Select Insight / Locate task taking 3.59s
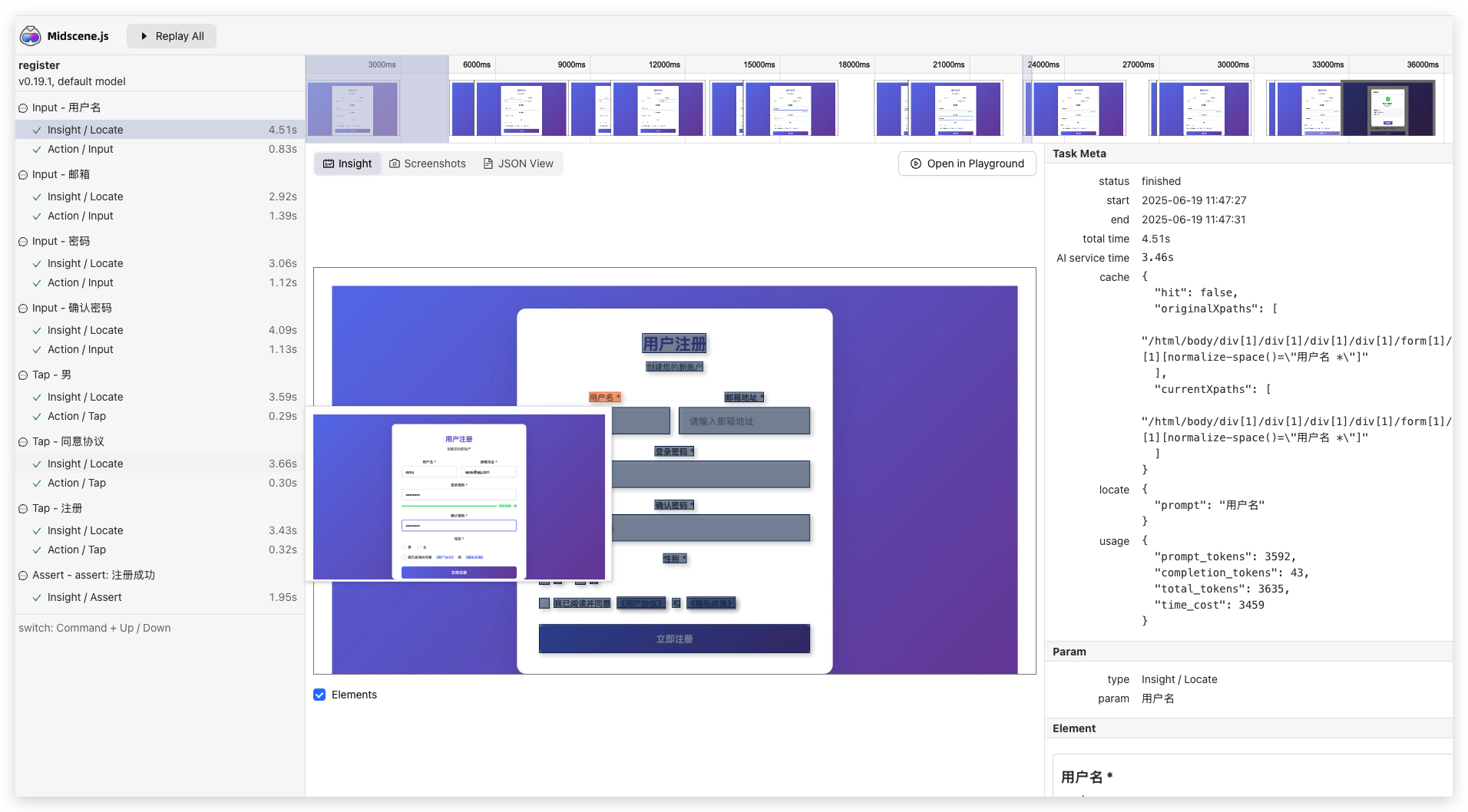Image resolution: width=1468 pixels, height=812 pixels. (160, 397)
